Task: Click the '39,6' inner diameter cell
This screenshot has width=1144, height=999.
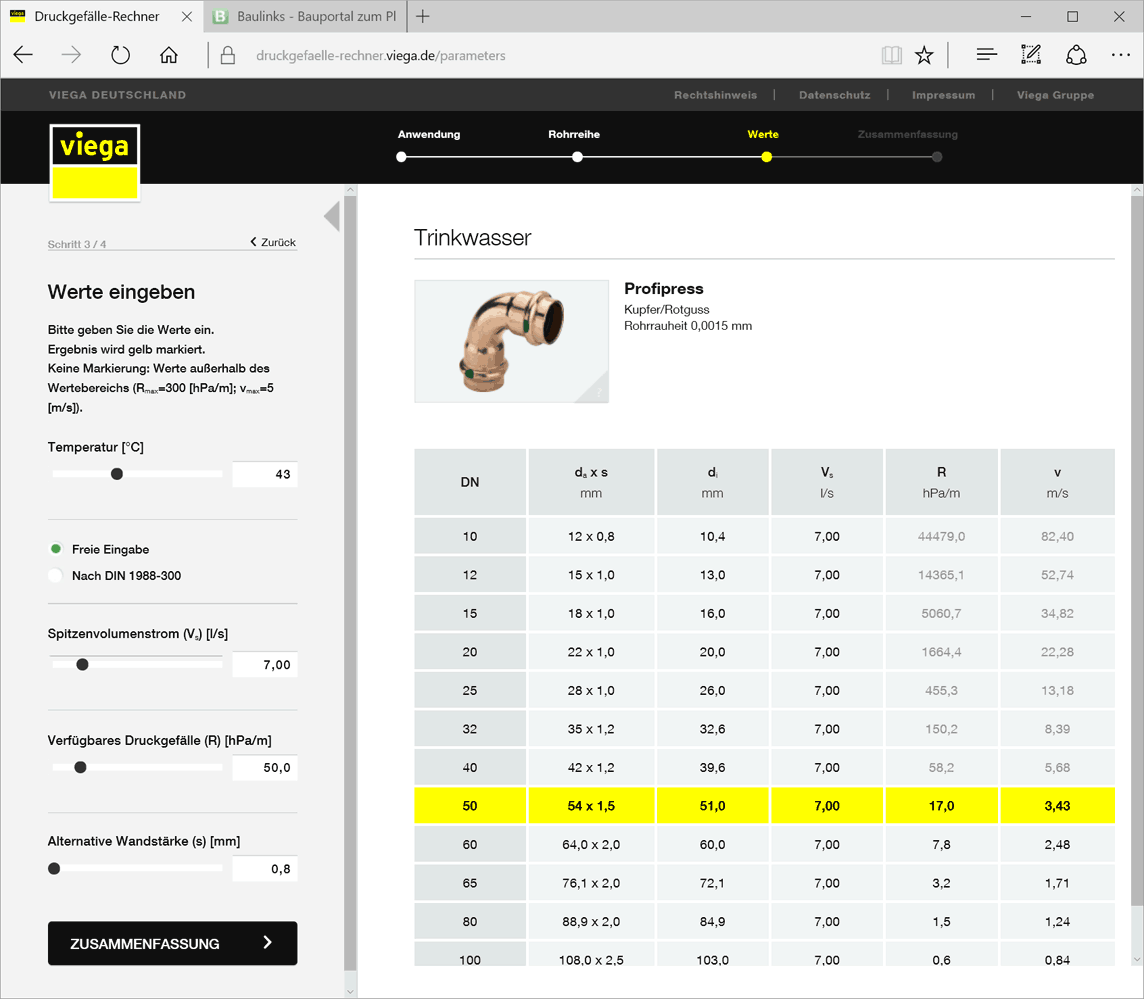Action: click(712, 768)
